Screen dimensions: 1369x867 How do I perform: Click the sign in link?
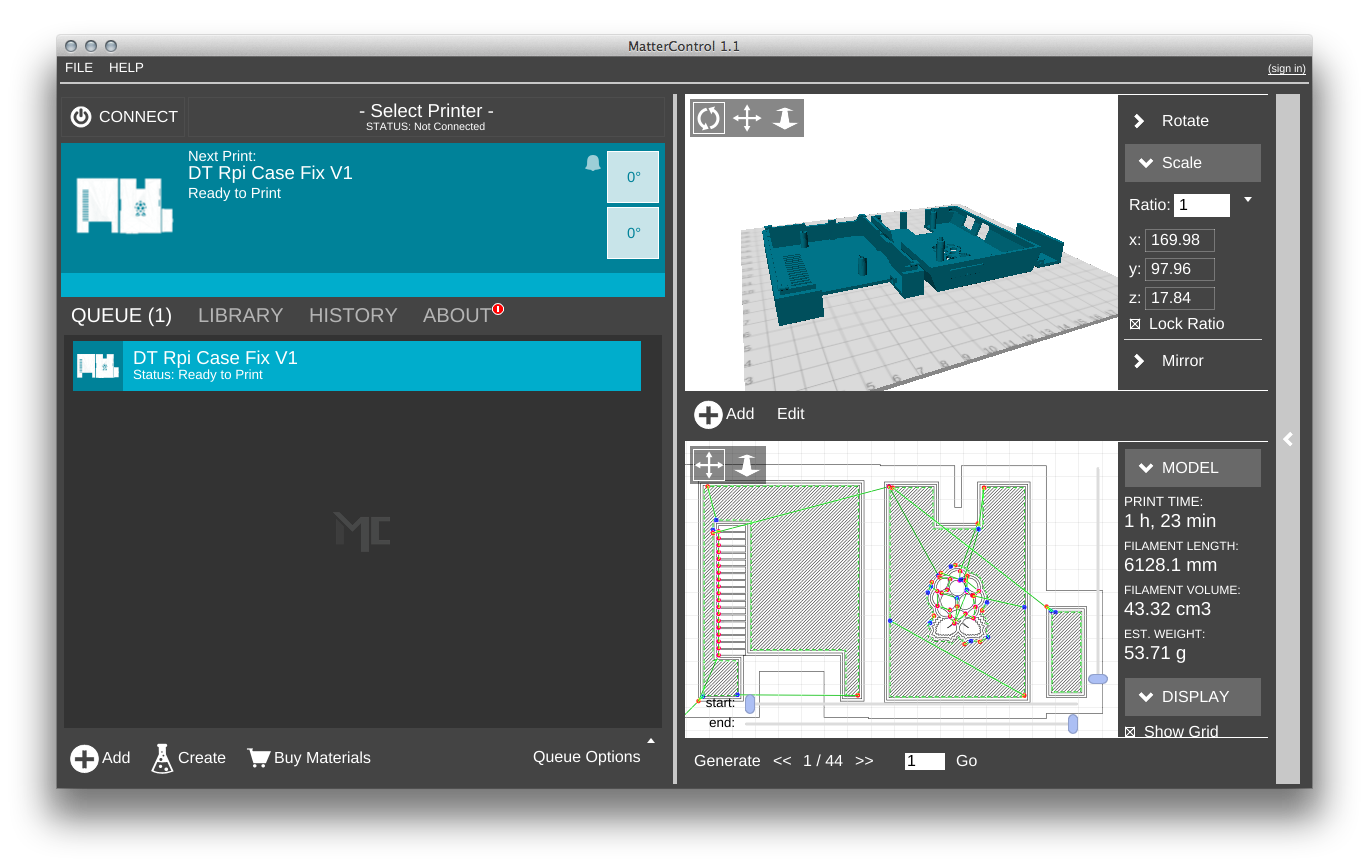(1286, 69)
